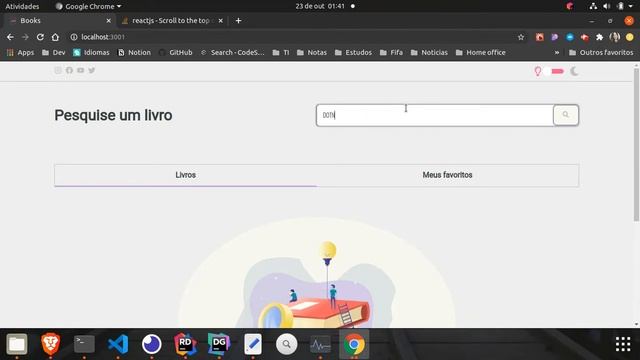Bookmark this page with the star
The width and height of the screenshot is (640, 360).
point(521,37)
